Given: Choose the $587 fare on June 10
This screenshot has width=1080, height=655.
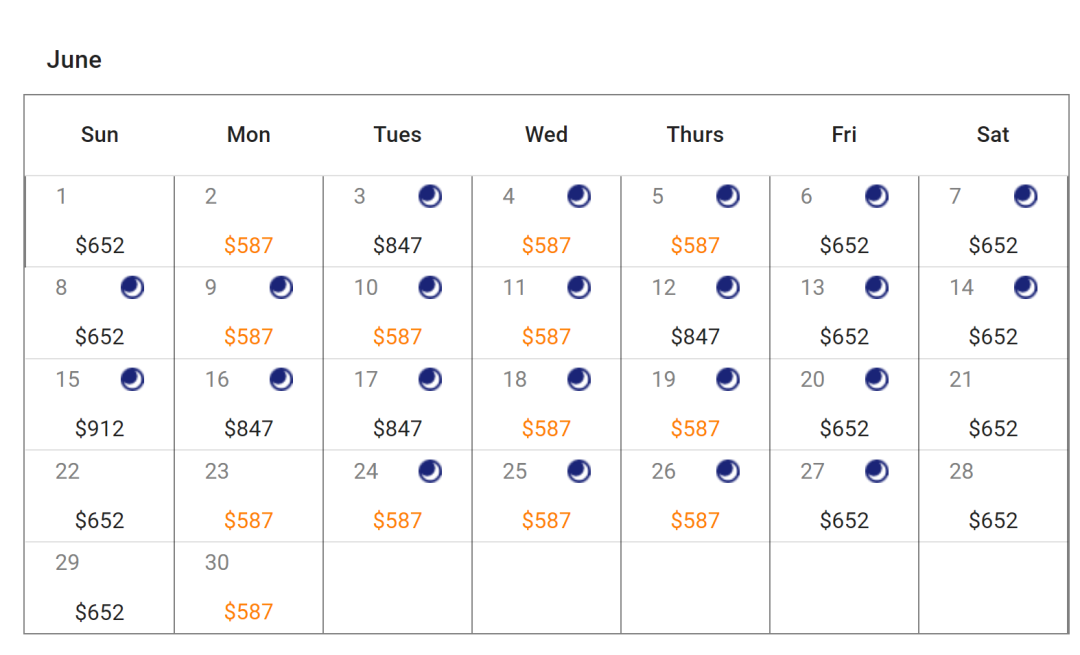Looking at the screenshot, I should [x=397, y=338].
